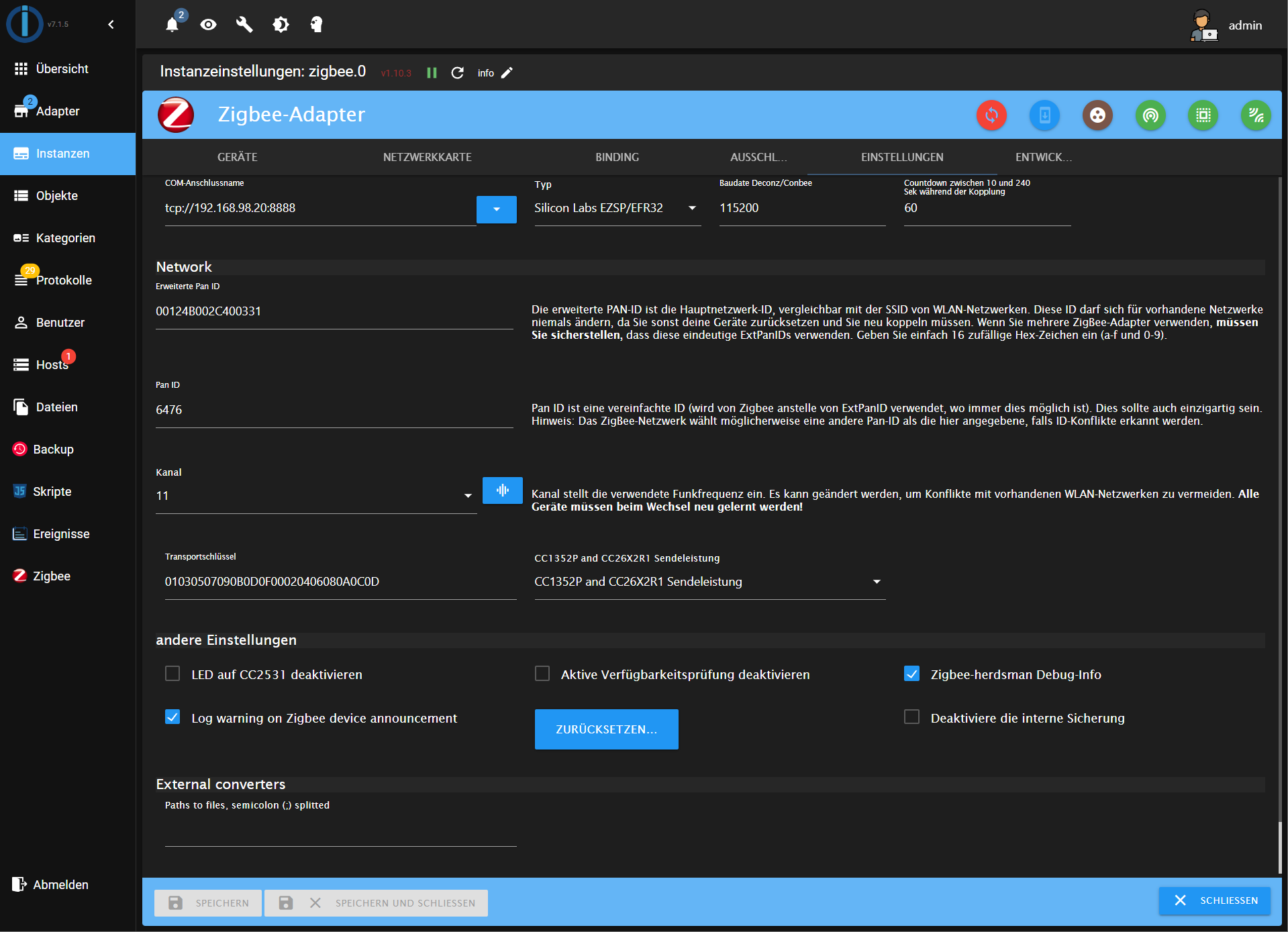Toggle Deaktiviere die interne Sicherung checkbox

tap(911, 717)
